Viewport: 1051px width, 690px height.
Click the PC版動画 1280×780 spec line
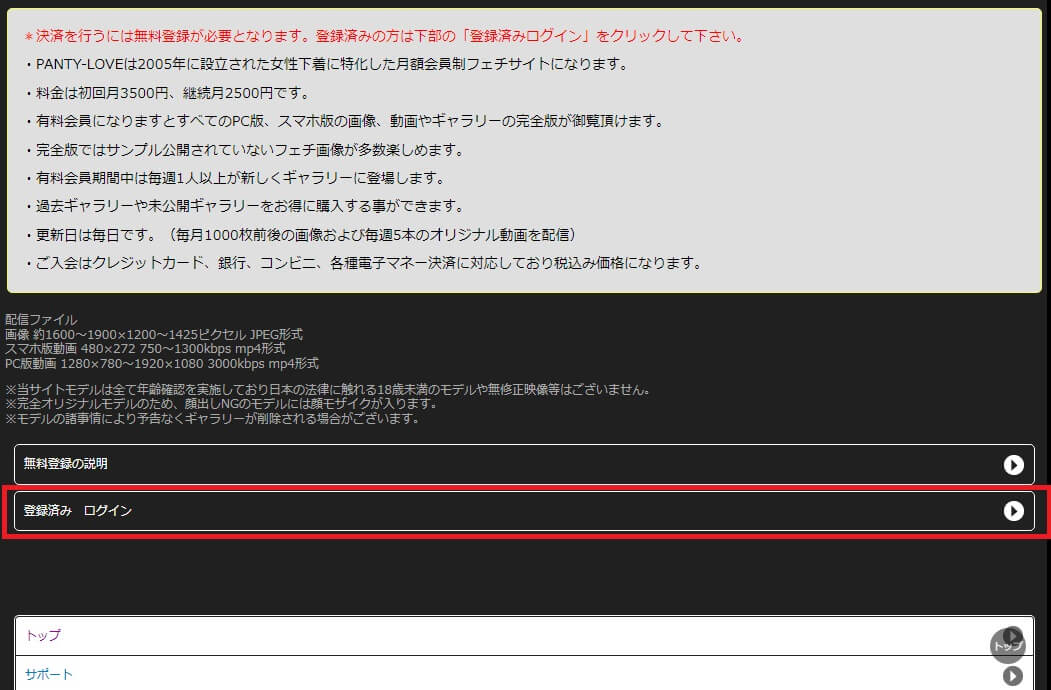click(x=162, y=363)
